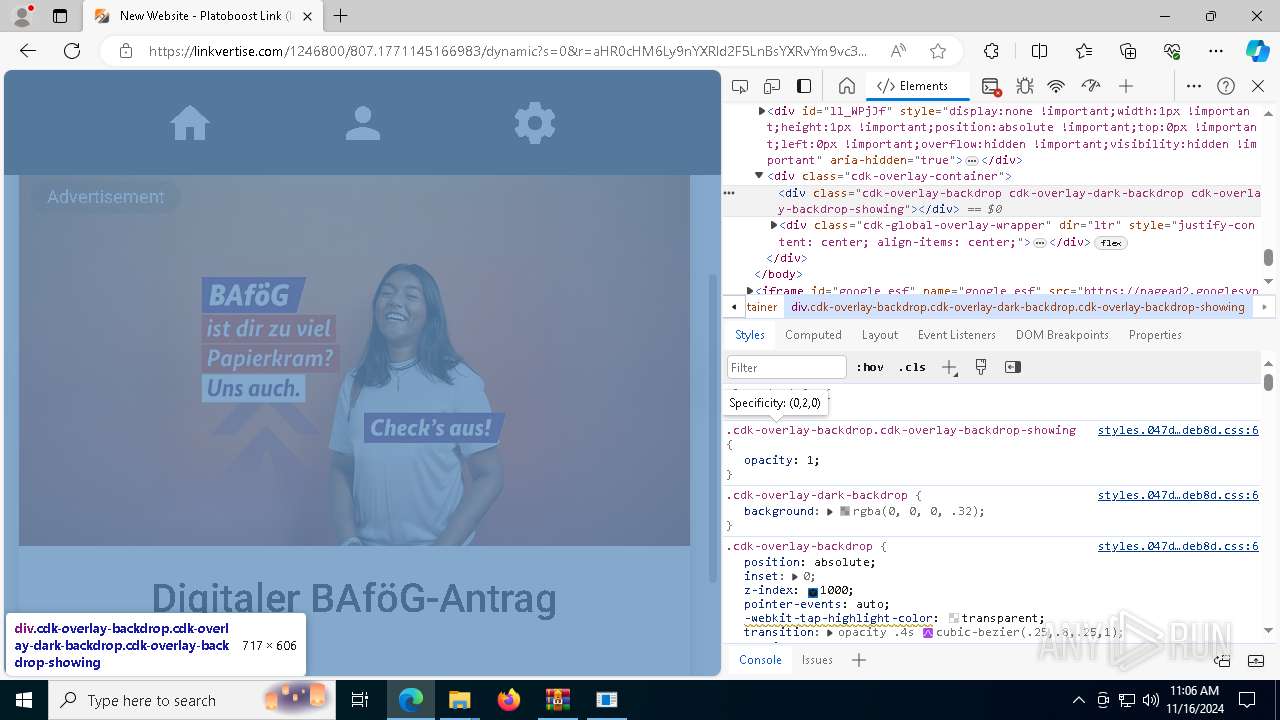Image resolution: width=1280 pixels, height=720 pixels.
Task: Click the opacity: 1 value
Action: point(809,460)
